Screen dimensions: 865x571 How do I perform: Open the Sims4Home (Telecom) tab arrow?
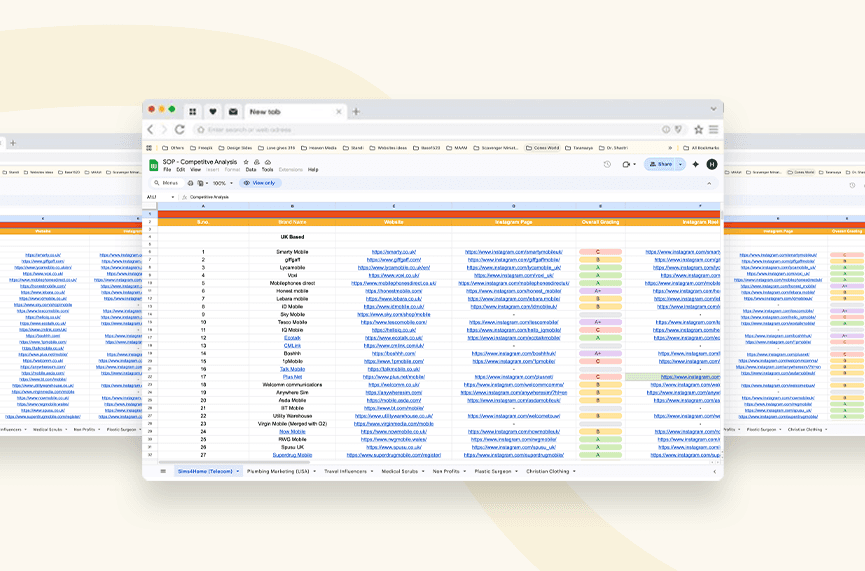[x=238, y=471]
